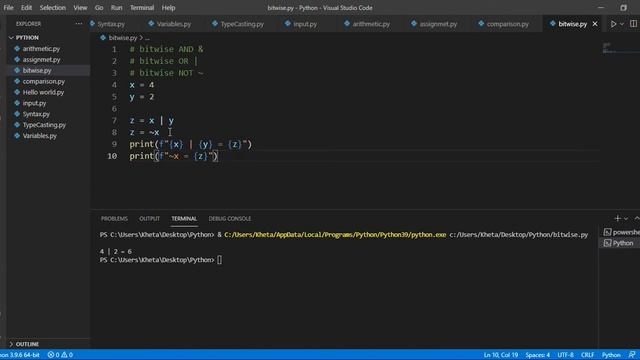
Task: Split the editor with layout icon
Action: click(633, 24)
